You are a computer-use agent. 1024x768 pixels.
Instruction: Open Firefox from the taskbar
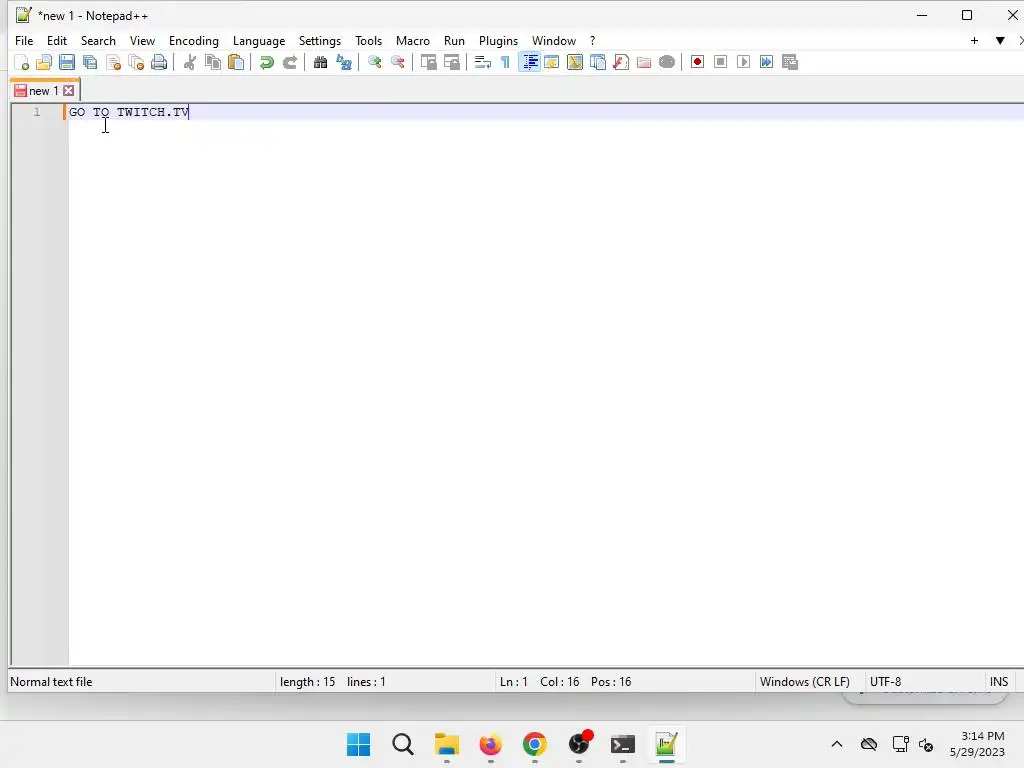click(490, 744)
